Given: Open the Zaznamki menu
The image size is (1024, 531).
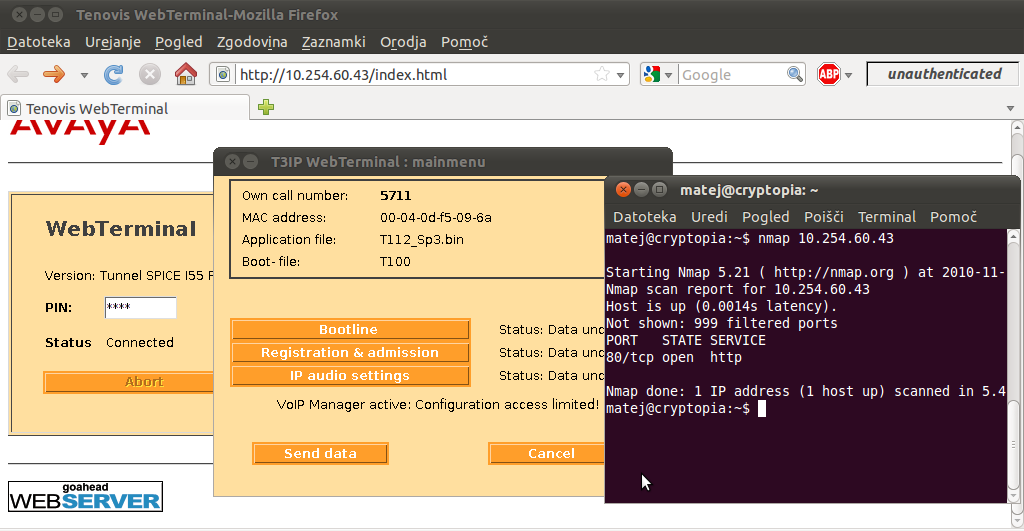Looking at the screenshot, I should pos(334,42).
